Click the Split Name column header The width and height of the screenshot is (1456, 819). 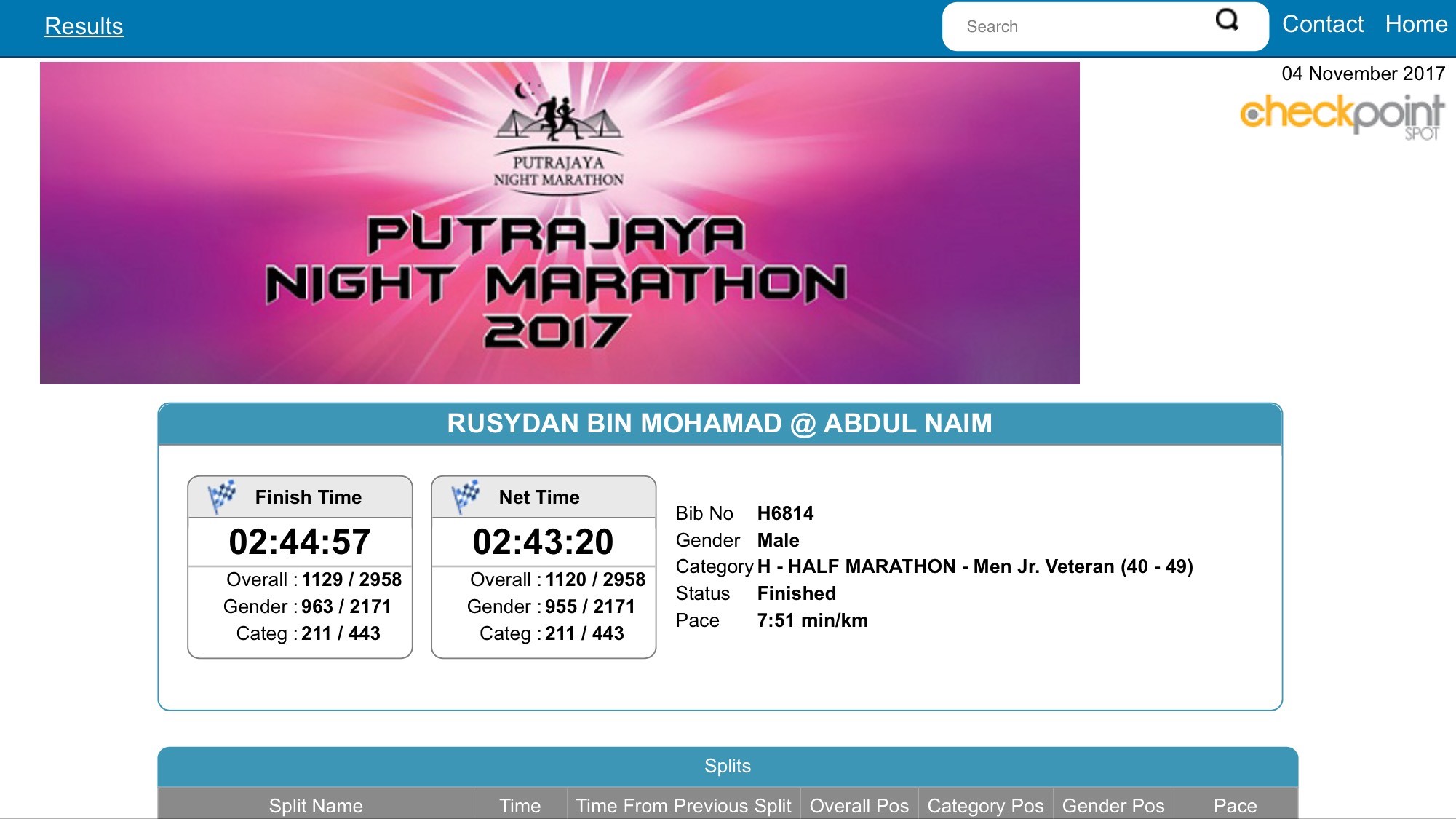click(x=316, y=805)
